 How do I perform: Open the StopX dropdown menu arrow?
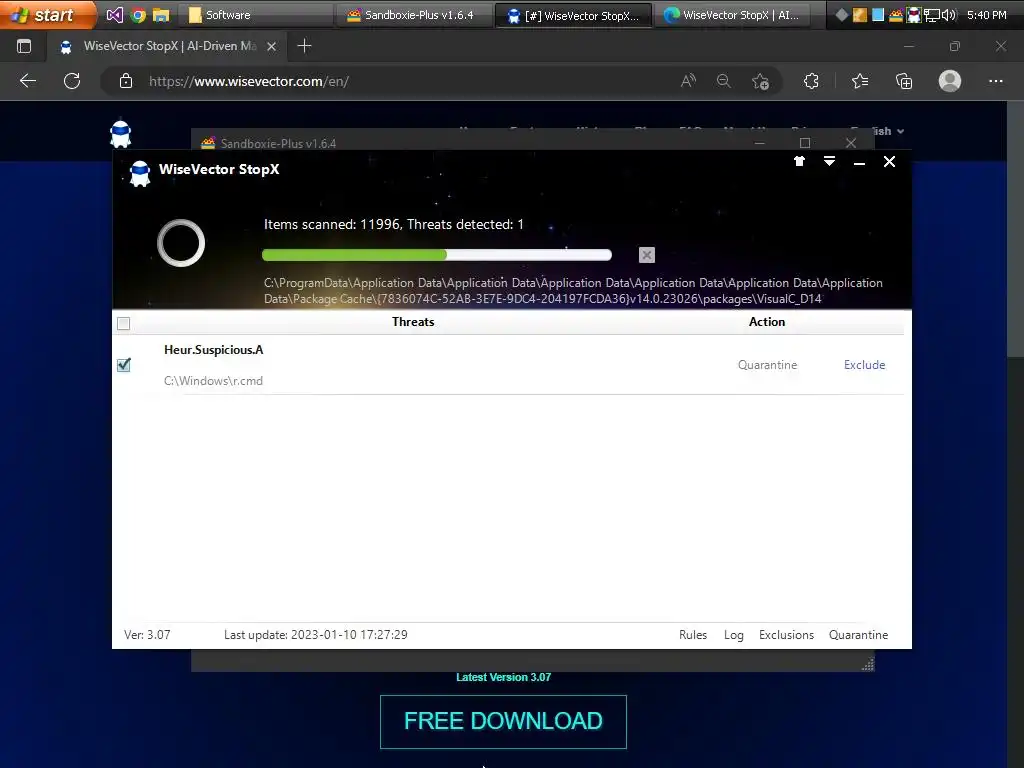[x=829, y=161]
